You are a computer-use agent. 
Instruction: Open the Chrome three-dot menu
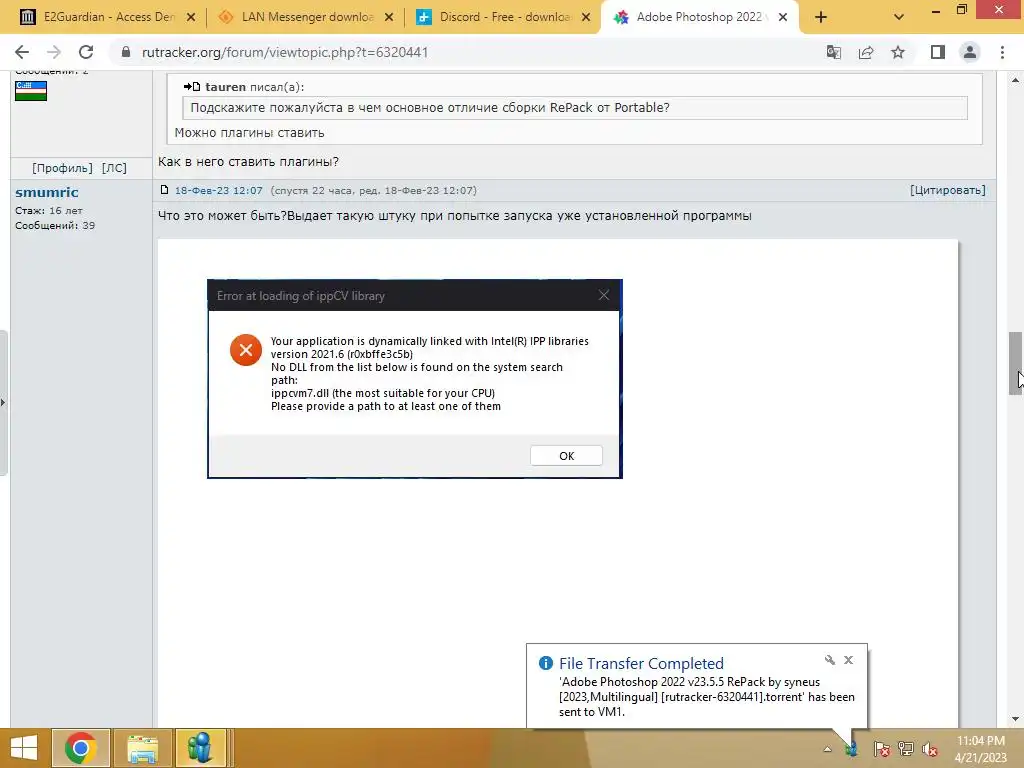tap(1002, 52)
